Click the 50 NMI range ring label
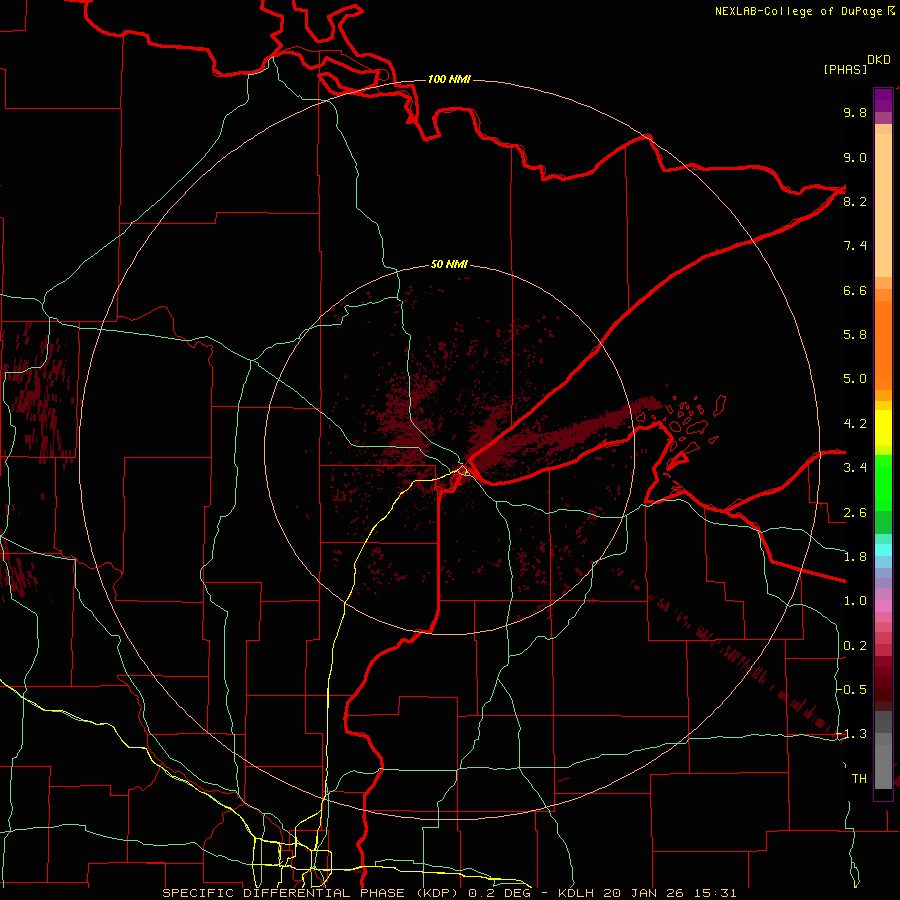This screenshot has width=900, height=900. pyautogui.click(x=449, y=264)
